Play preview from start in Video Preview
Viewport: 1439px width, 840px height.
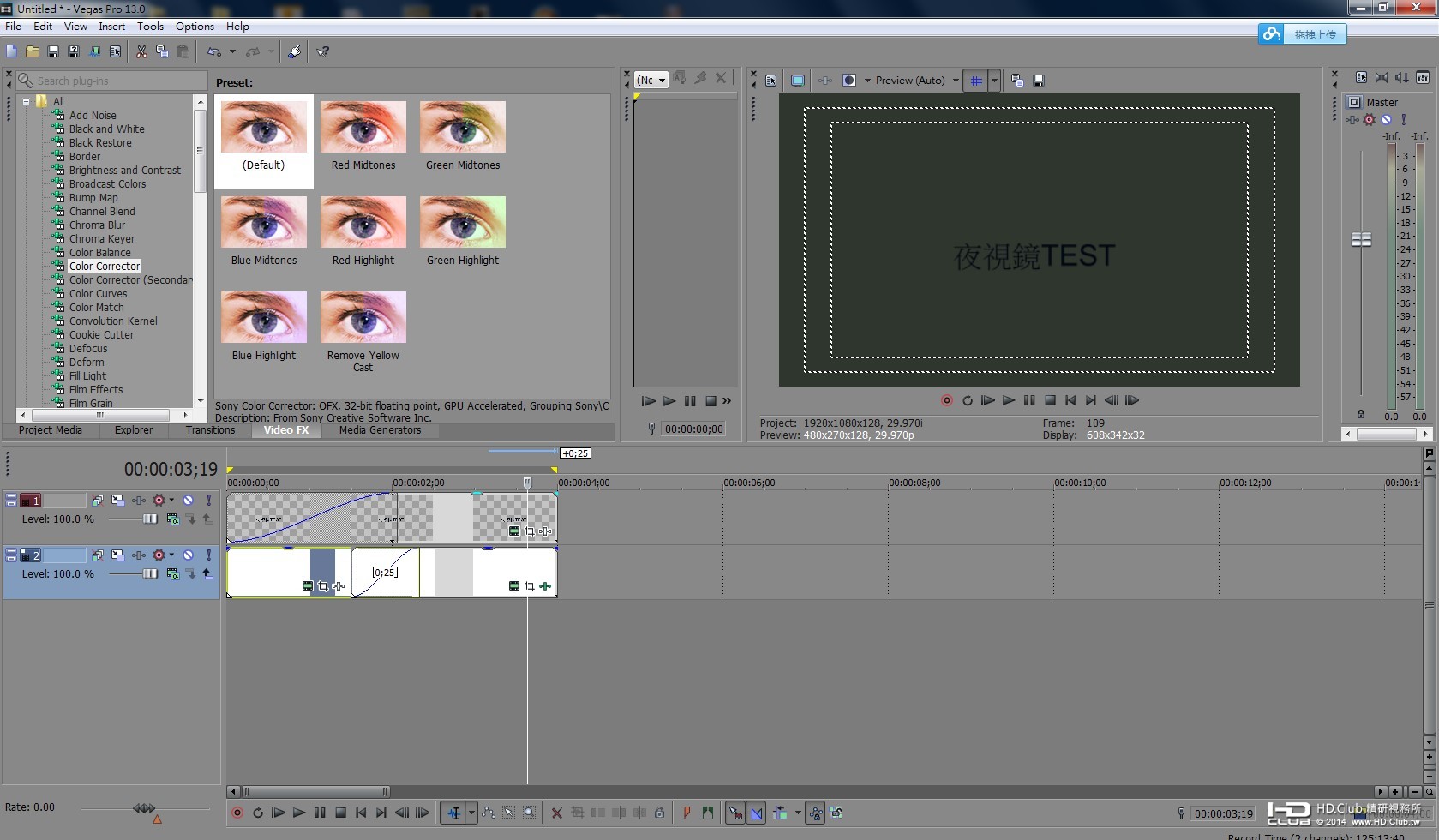(987, 400)
